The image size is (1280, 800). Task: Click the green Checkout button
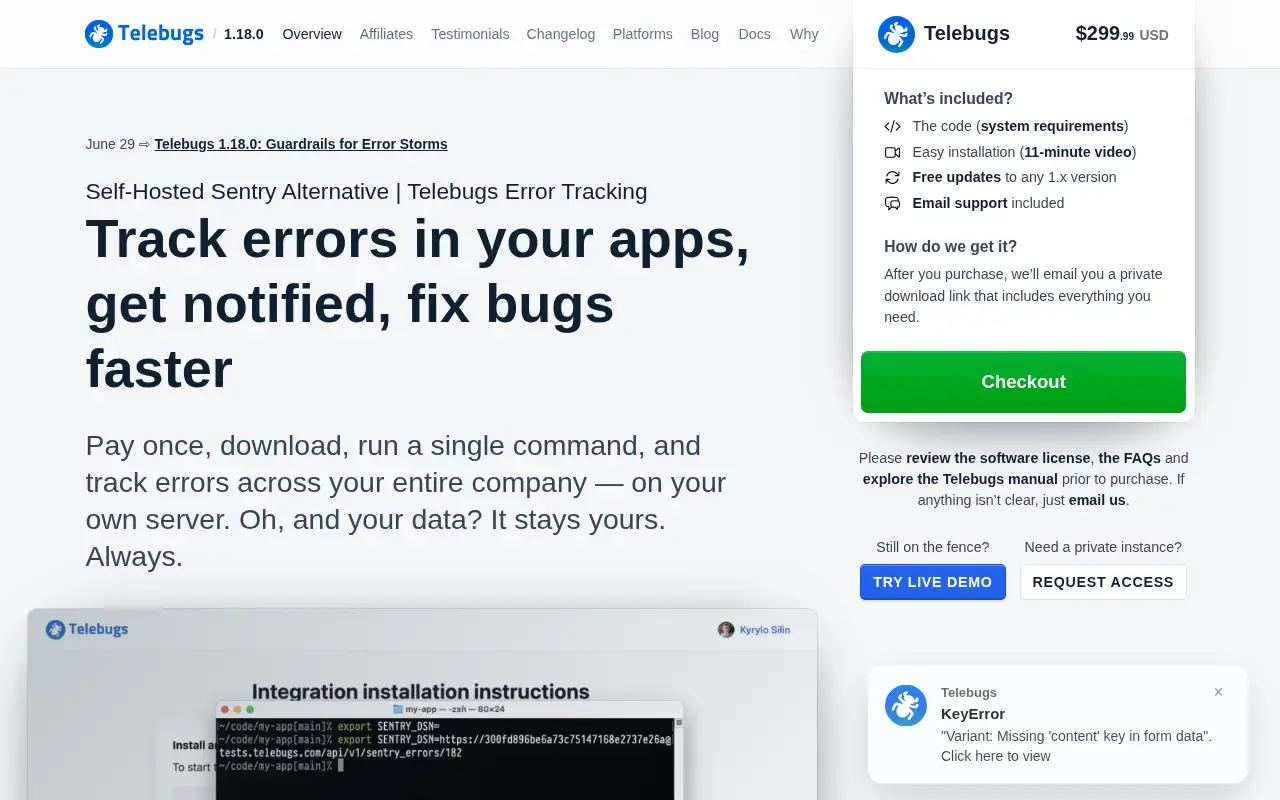click(x=1023, y=382)
